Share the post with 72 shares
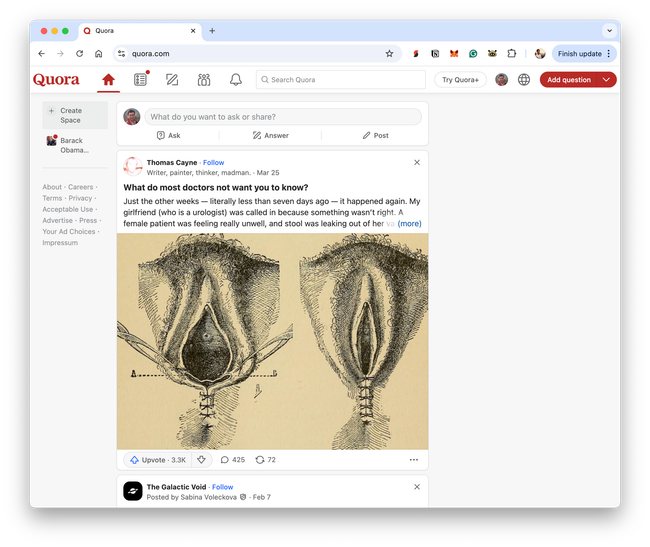The width and height of the screenshot is (650, 547). (266, 460)
